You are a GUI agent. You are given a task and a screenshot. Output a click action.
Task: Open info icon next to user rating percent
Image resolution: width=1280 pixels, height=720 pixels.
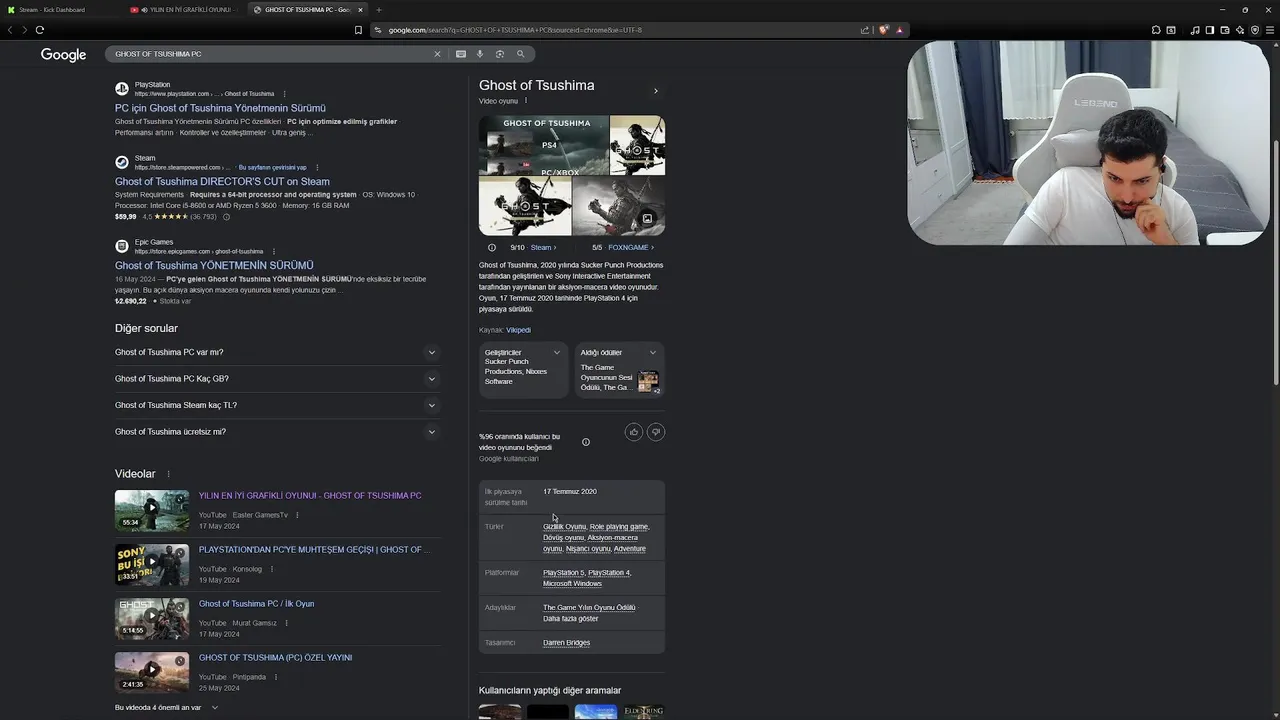click(x=586, y=442)
